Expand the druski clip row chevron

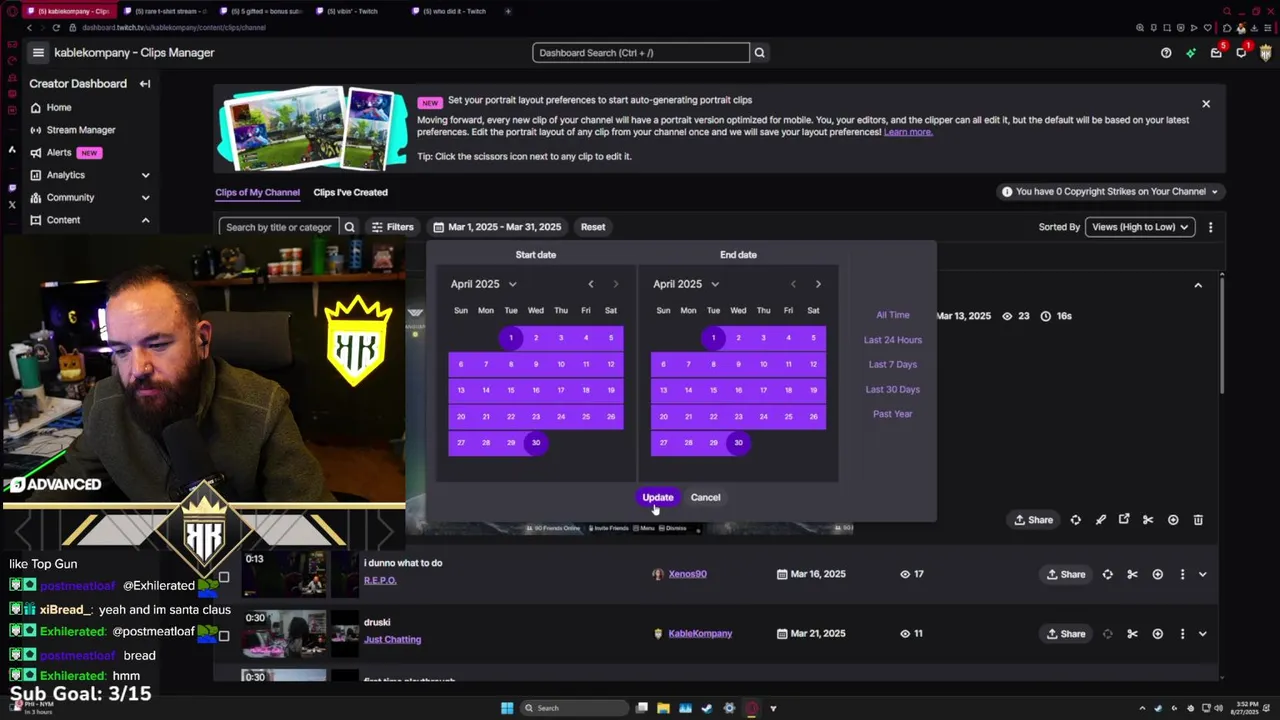click(1202, 634)
